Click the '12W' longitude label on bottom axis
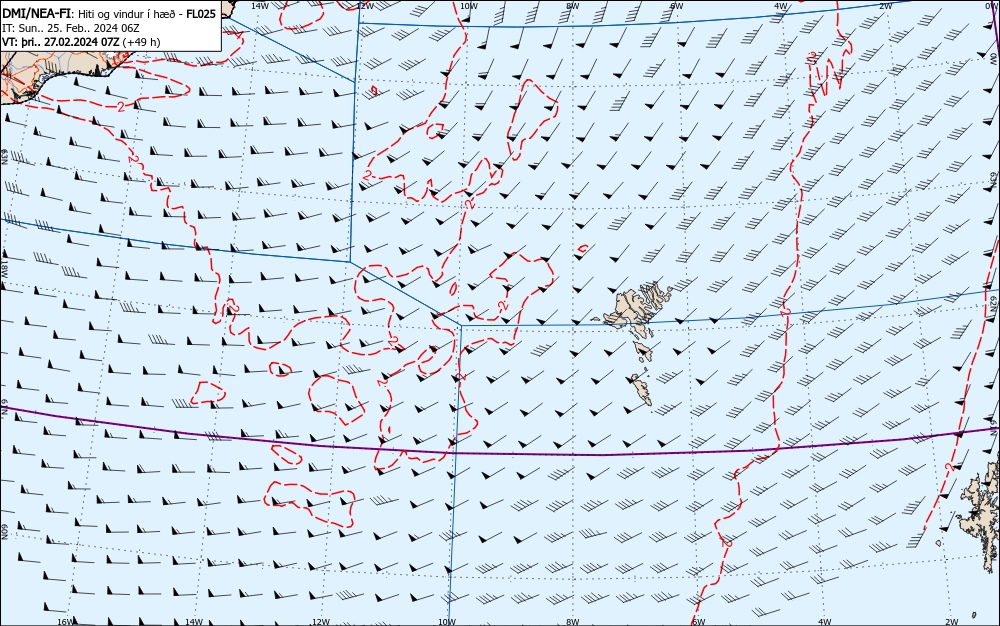The width and height of the screenshot is (1000, 626). (321, 622)
